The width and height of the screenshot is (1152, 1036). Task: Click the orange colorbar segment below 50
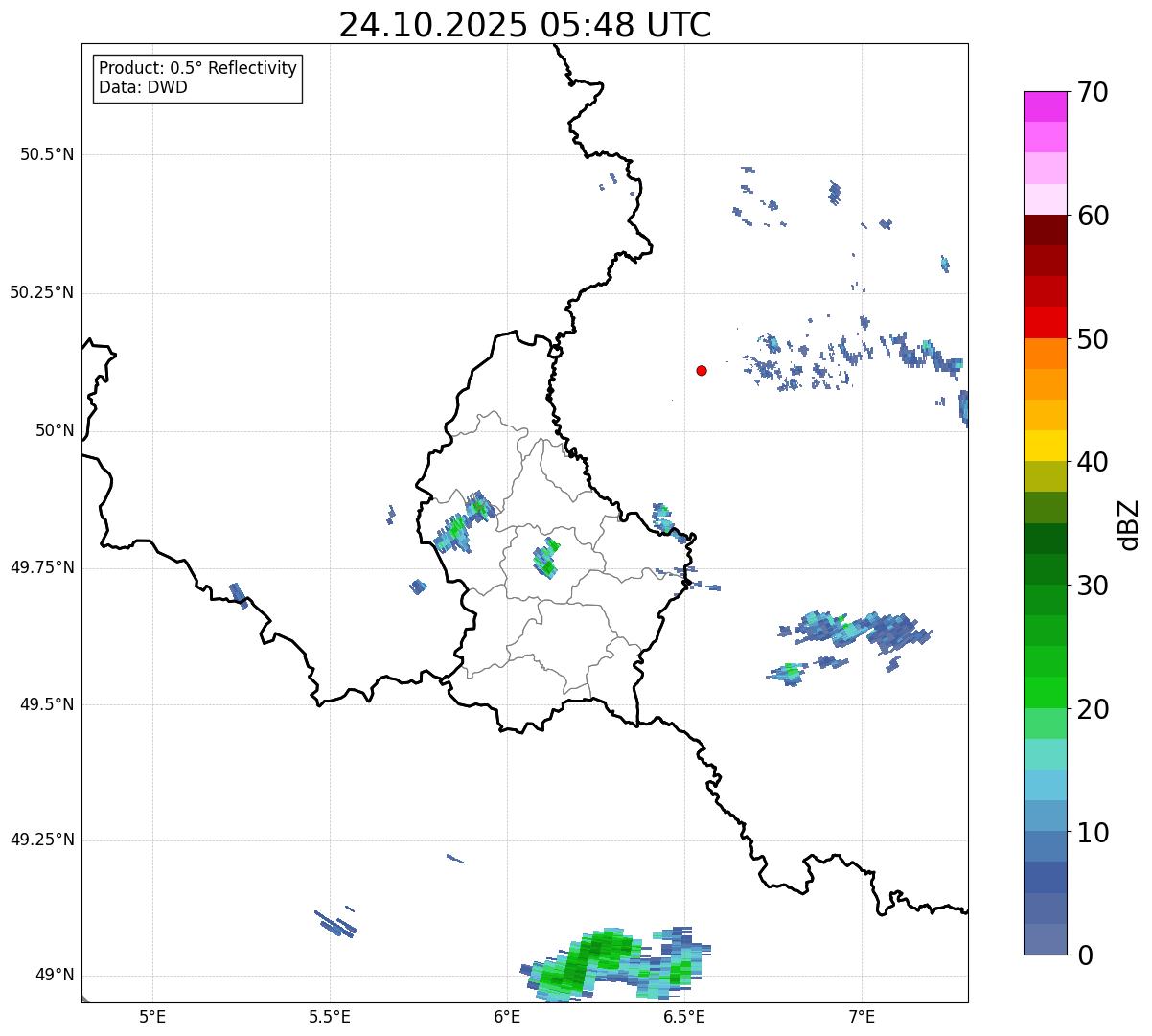tap(1046, 354)
